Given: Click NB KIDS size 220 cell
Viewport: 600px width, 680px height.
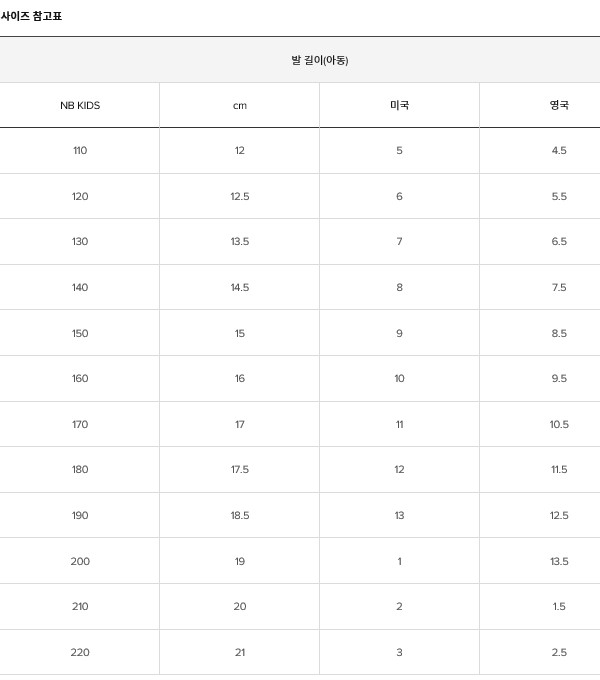Looking at the screenshot, I should click(80, 652).
